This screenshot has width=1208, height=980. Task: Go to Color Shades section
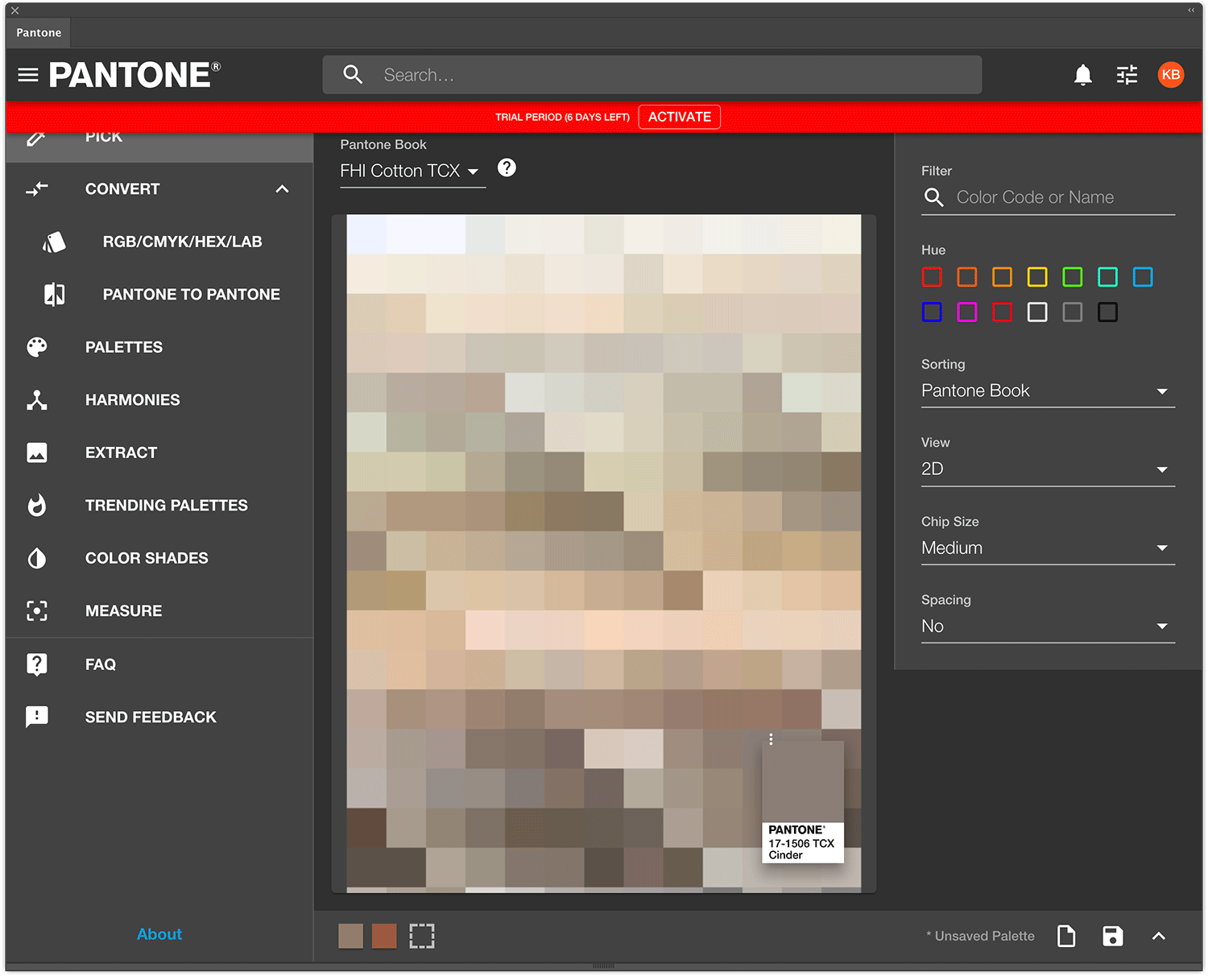pyautogui.click(x=147, y=558)
